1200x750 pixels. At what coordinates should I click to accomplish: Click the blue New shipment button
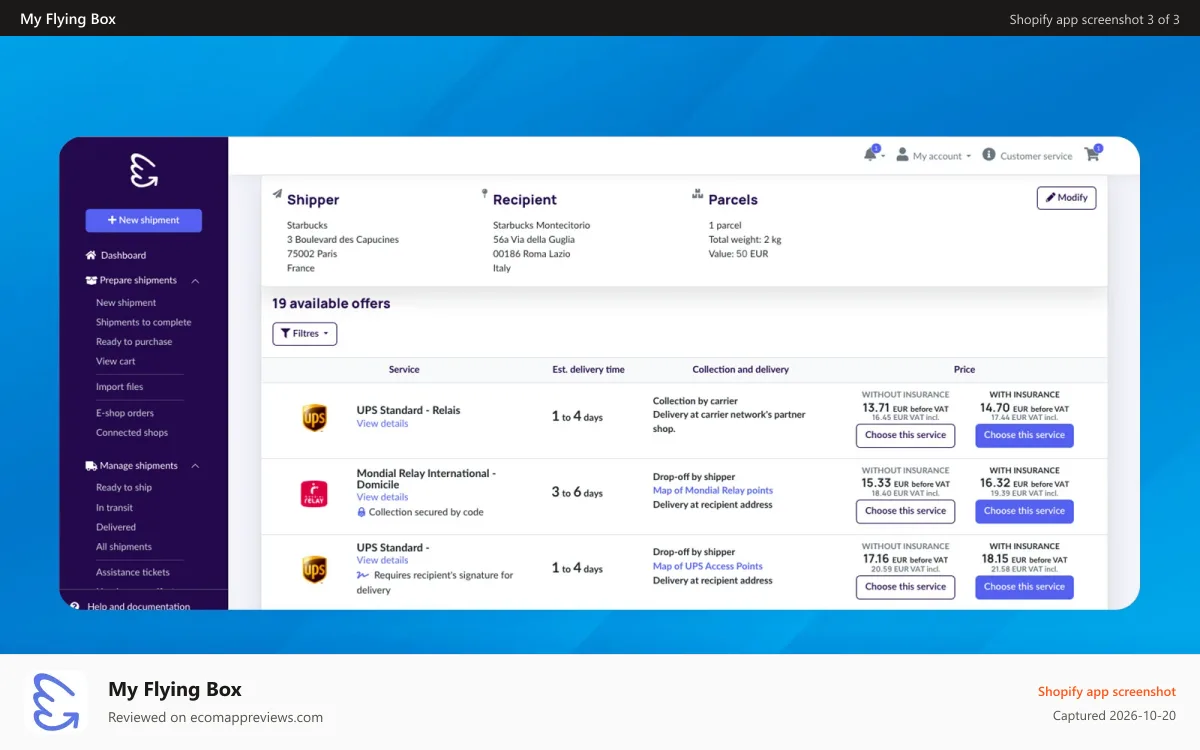[x=144, y=220]
